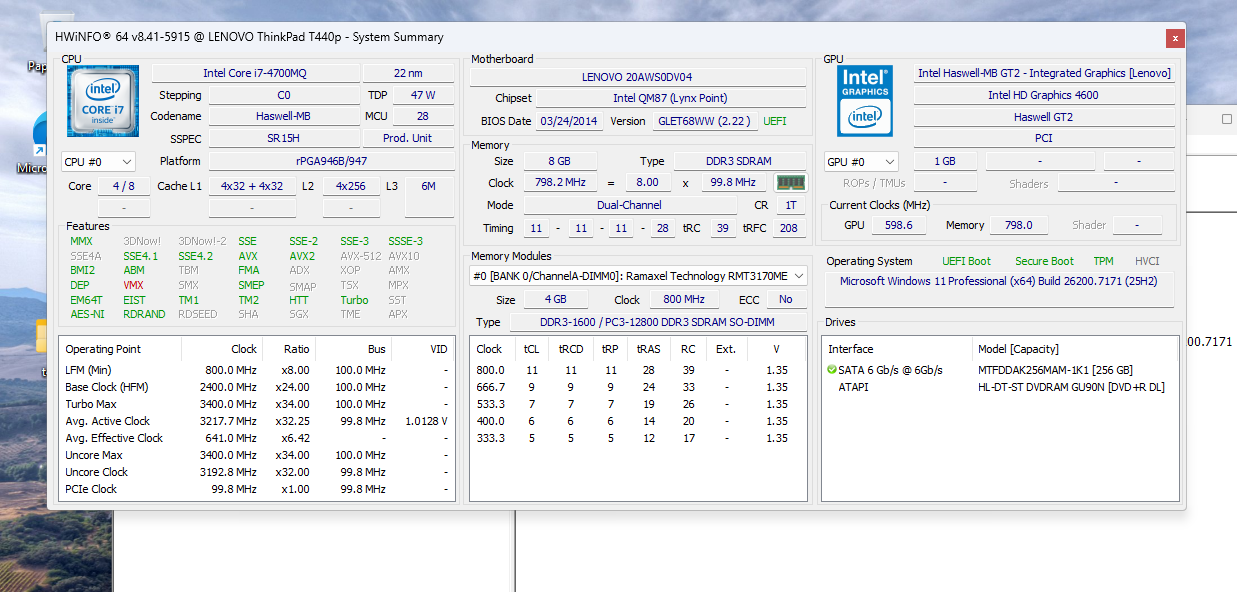The image size is (1237, 592).
Task: Click the Intel HD Graphics 4600 field
Action: pyautogui.click(x=1043, y=95)
